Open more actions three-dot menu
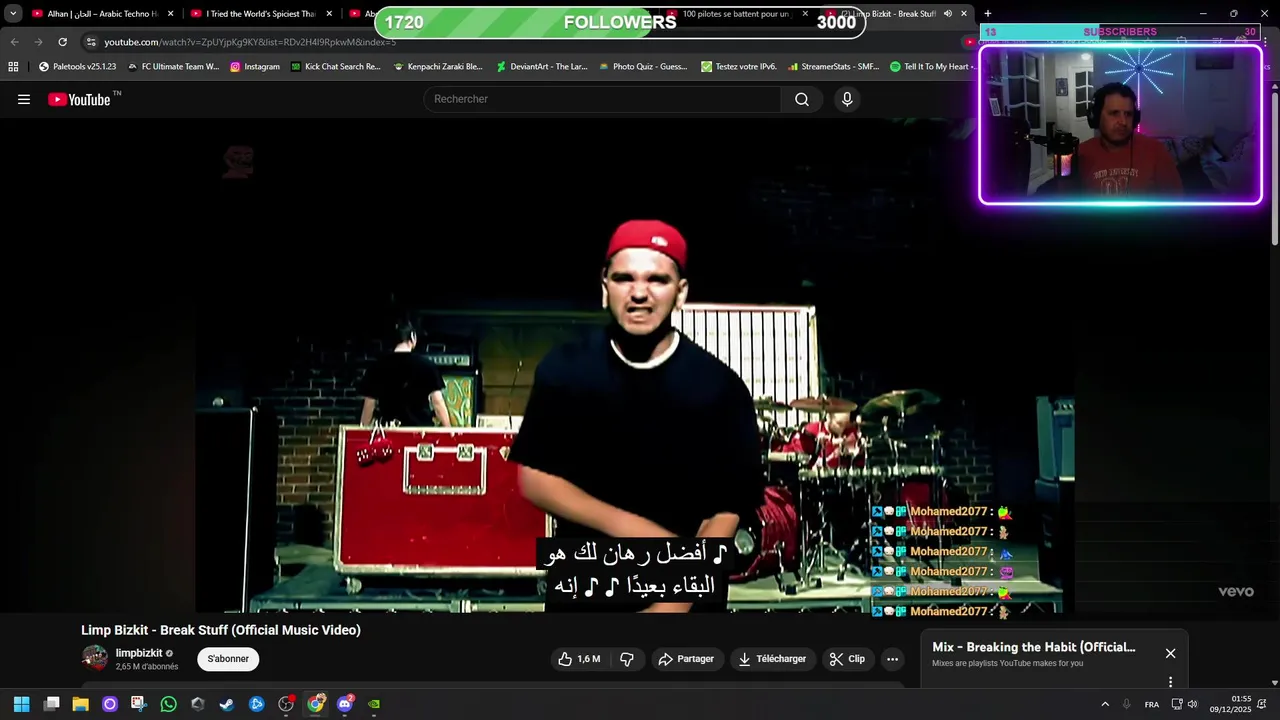1280x720 pixels. point(892,659)
